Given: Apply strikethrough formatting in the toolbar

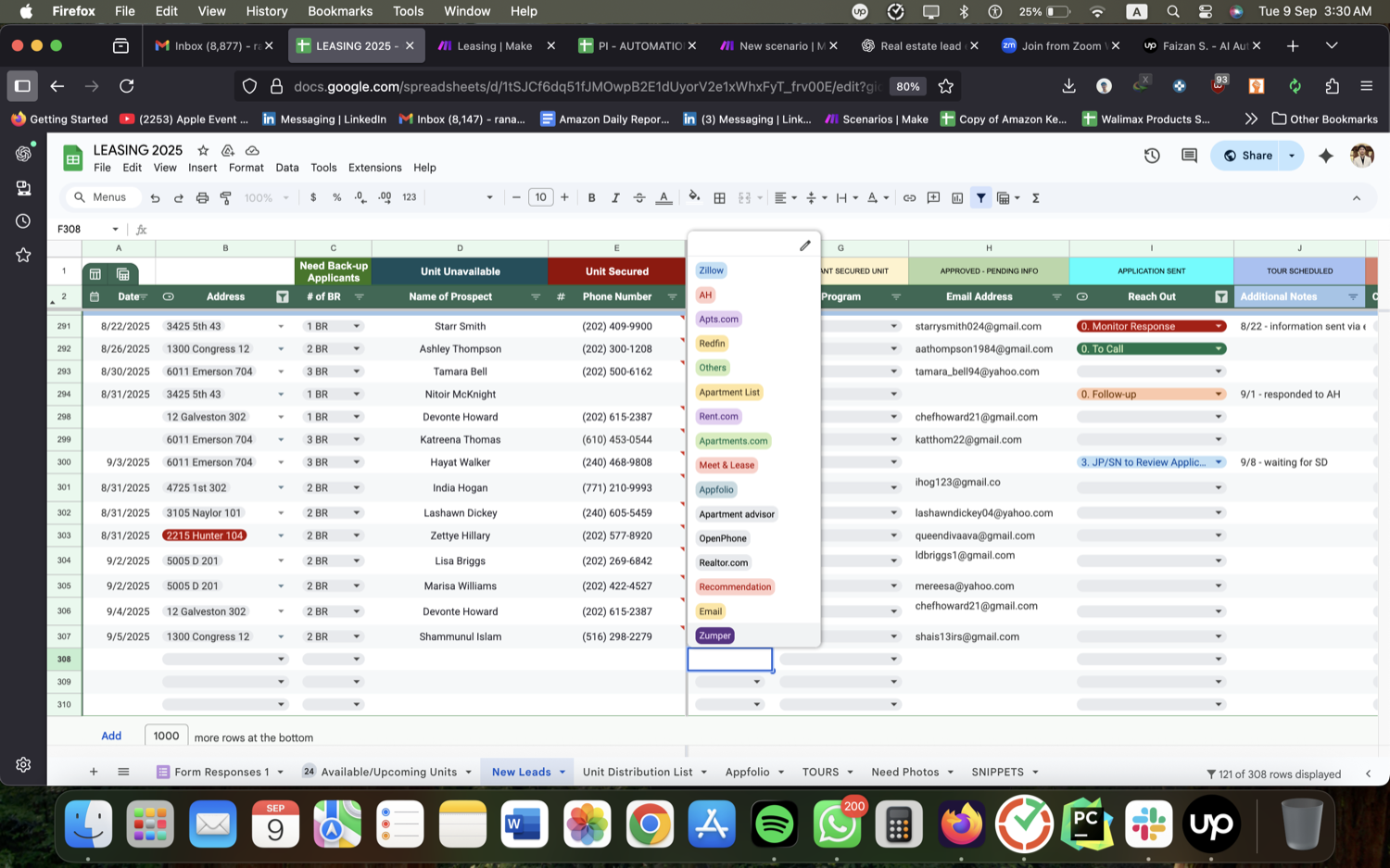Looking at the screenshot, I should pos(639,197).
